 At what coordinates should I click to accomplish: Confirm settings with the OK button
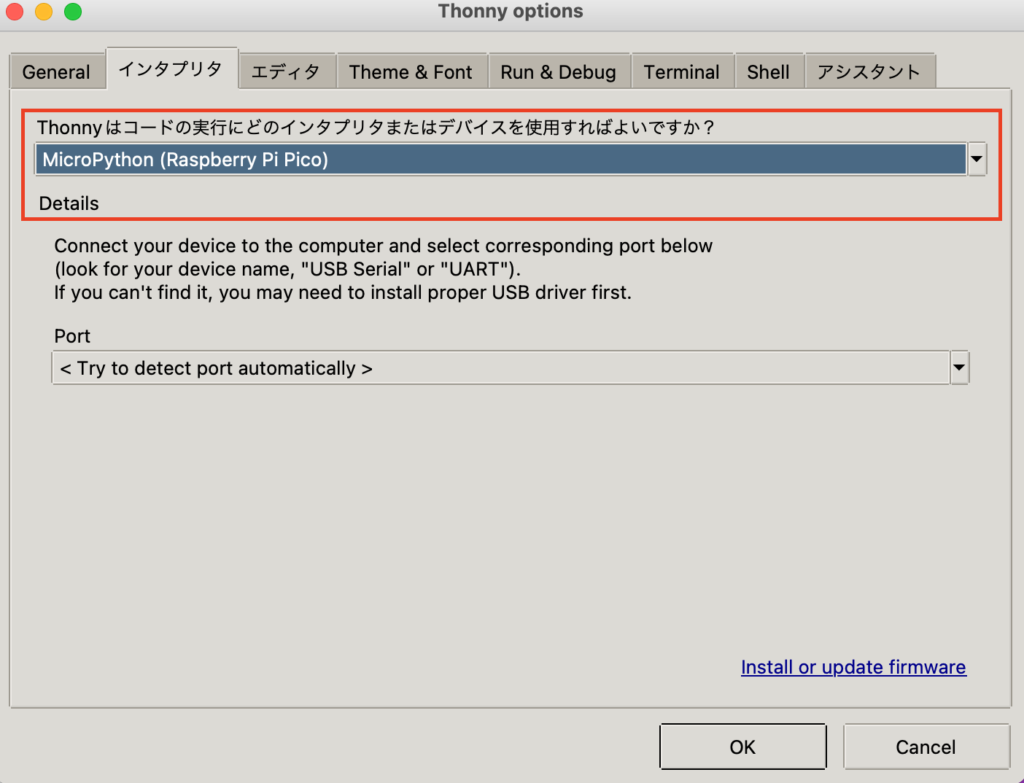click(743, 746)
